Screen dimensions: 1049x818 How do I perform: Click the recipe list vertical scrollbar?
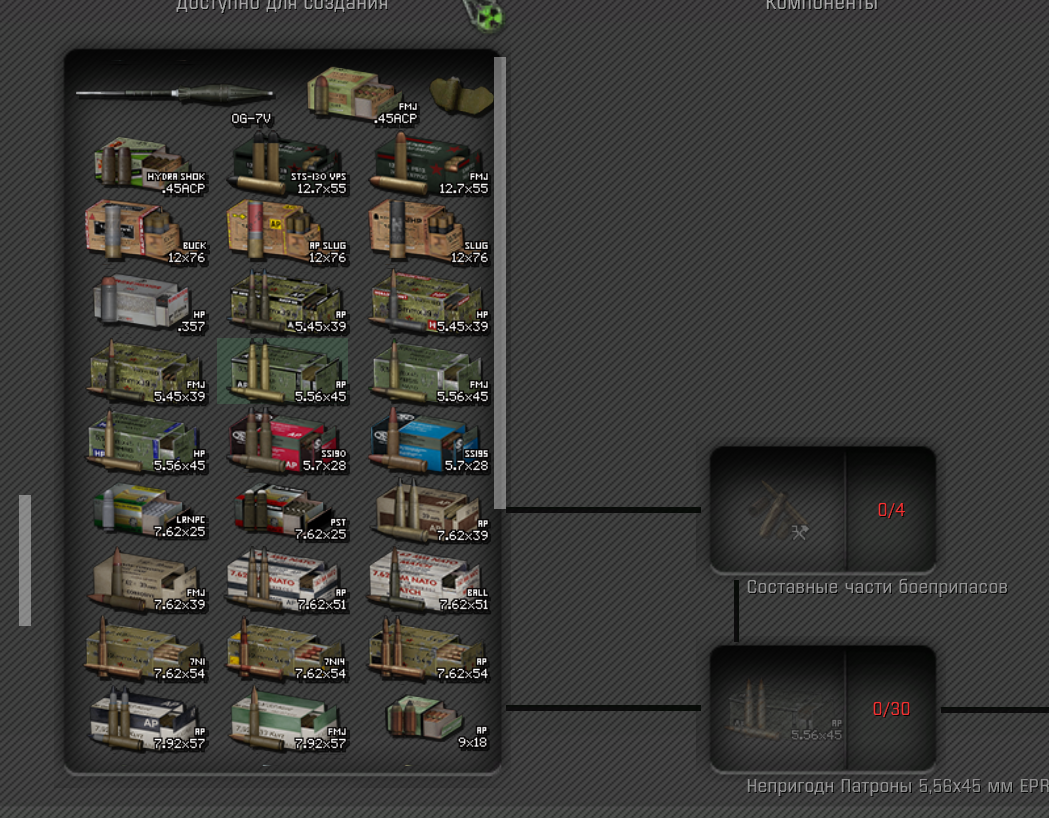(500, 282)
